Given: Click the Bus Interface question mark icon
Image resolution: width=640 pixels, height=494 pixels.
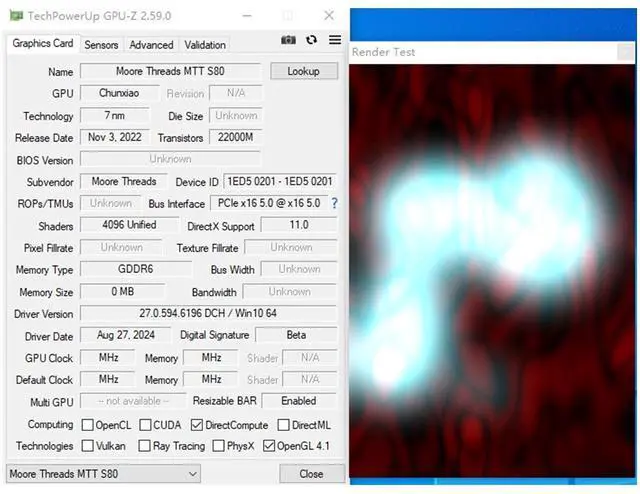Looking at the screenshot, I should point(334,203).
